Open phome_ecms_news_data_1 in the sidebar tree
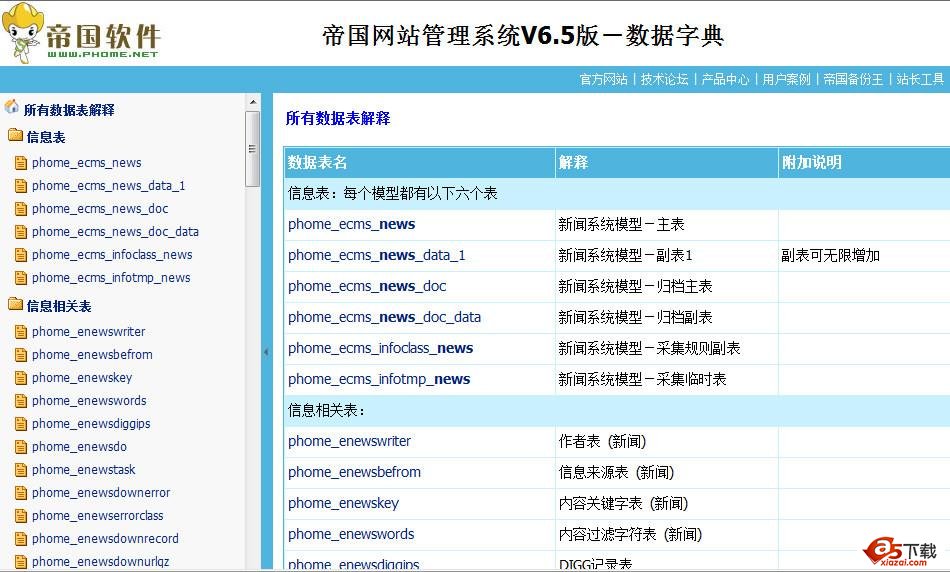The image size is (950, 572). [108, 185]
